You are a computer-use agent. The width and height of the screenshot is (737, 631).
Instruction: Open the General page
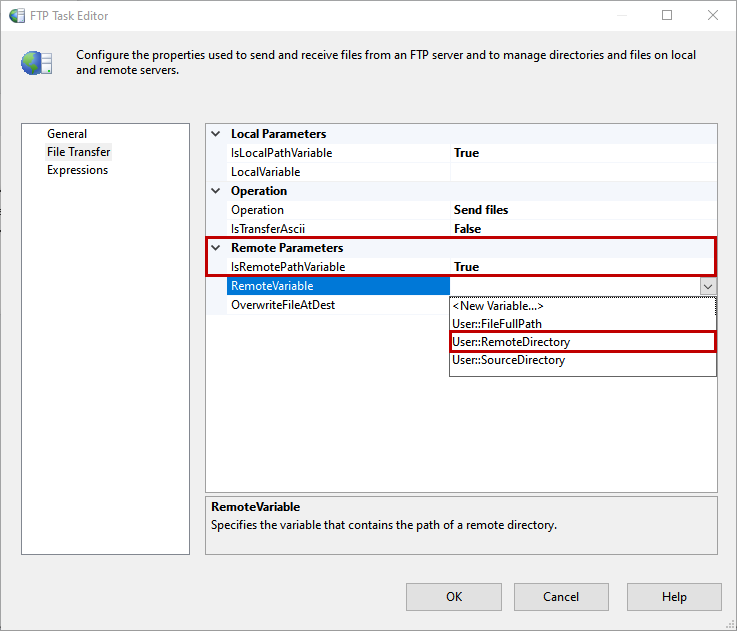coord(67,134)
